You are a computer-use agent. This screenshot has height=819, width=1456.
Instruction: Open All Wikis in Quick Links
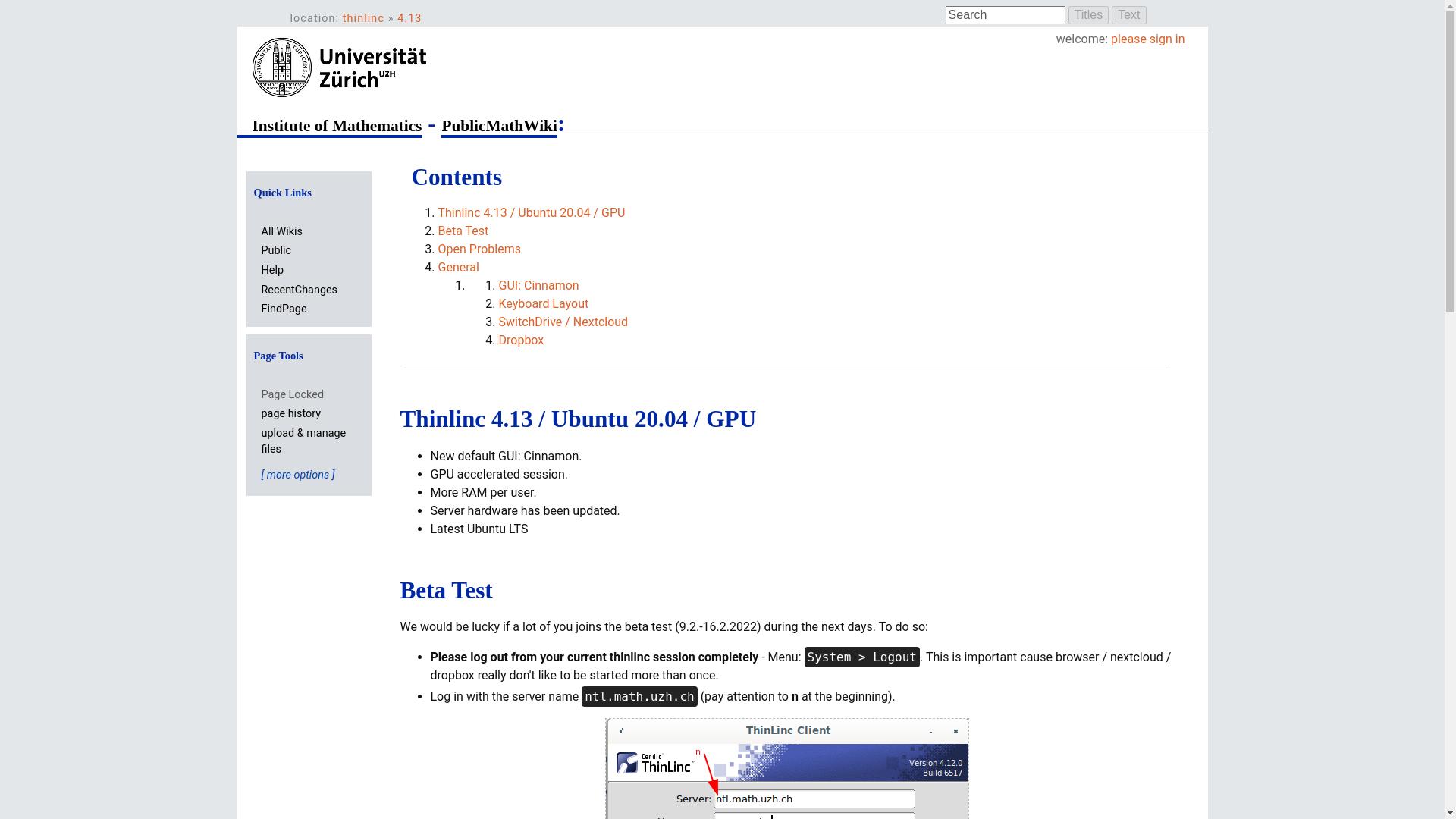pos(281,231)
